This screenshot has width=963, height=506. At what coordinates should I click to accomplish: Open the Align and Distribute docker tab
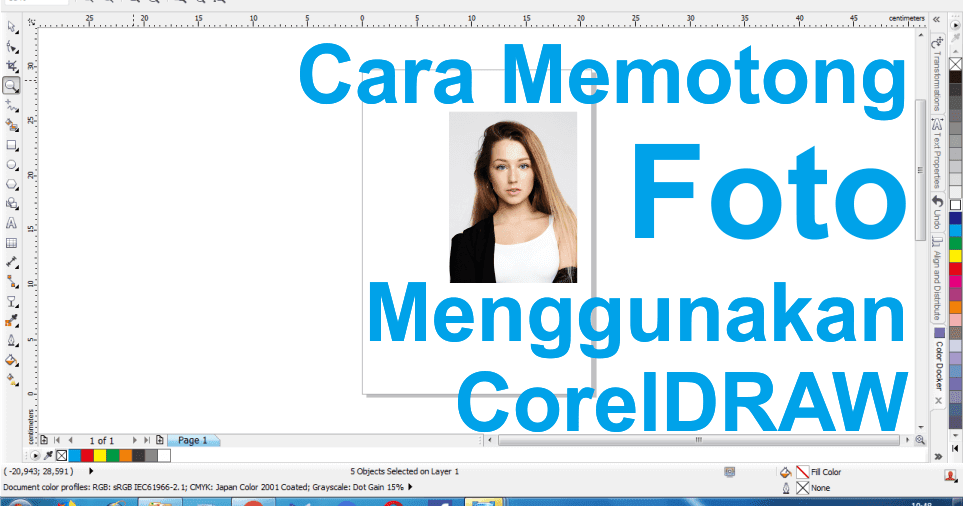pyautogui.click(x=937, y=279)
